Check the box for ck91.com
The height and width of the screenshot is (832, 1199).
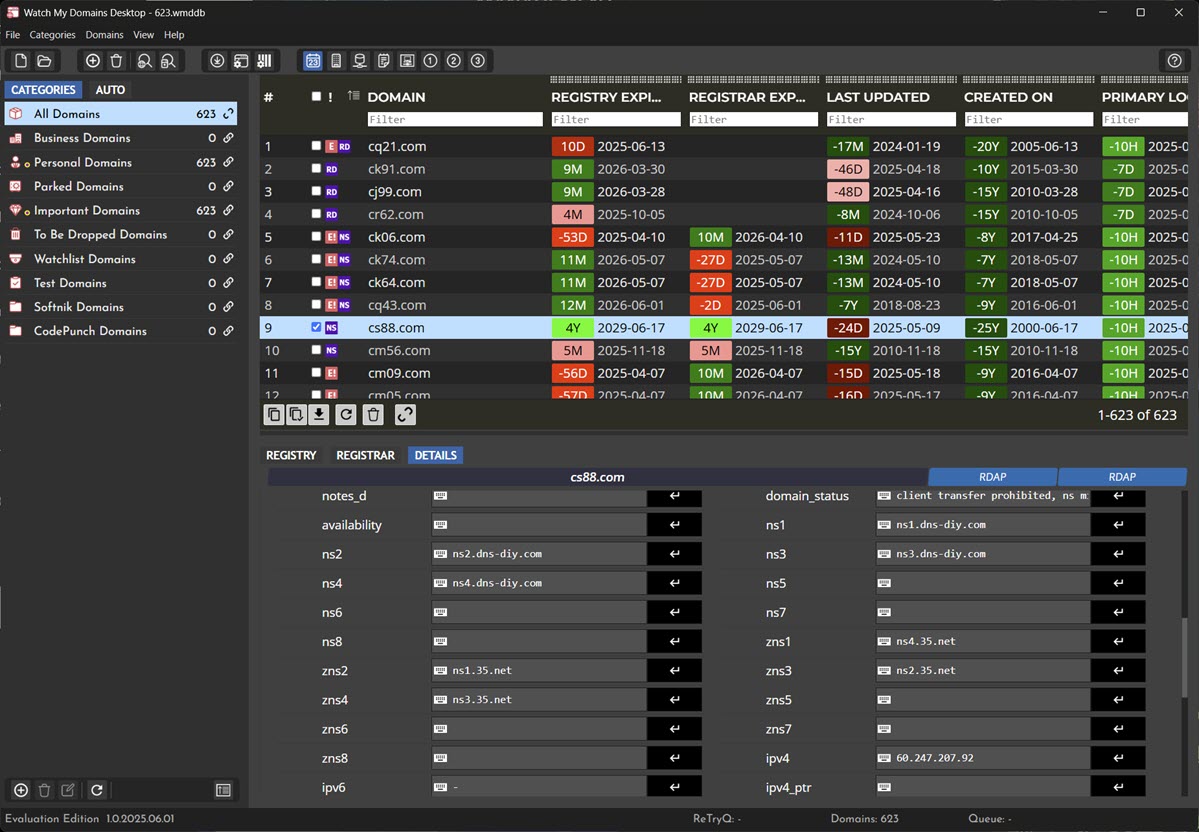pyautogui.click(x=317, y=168)
